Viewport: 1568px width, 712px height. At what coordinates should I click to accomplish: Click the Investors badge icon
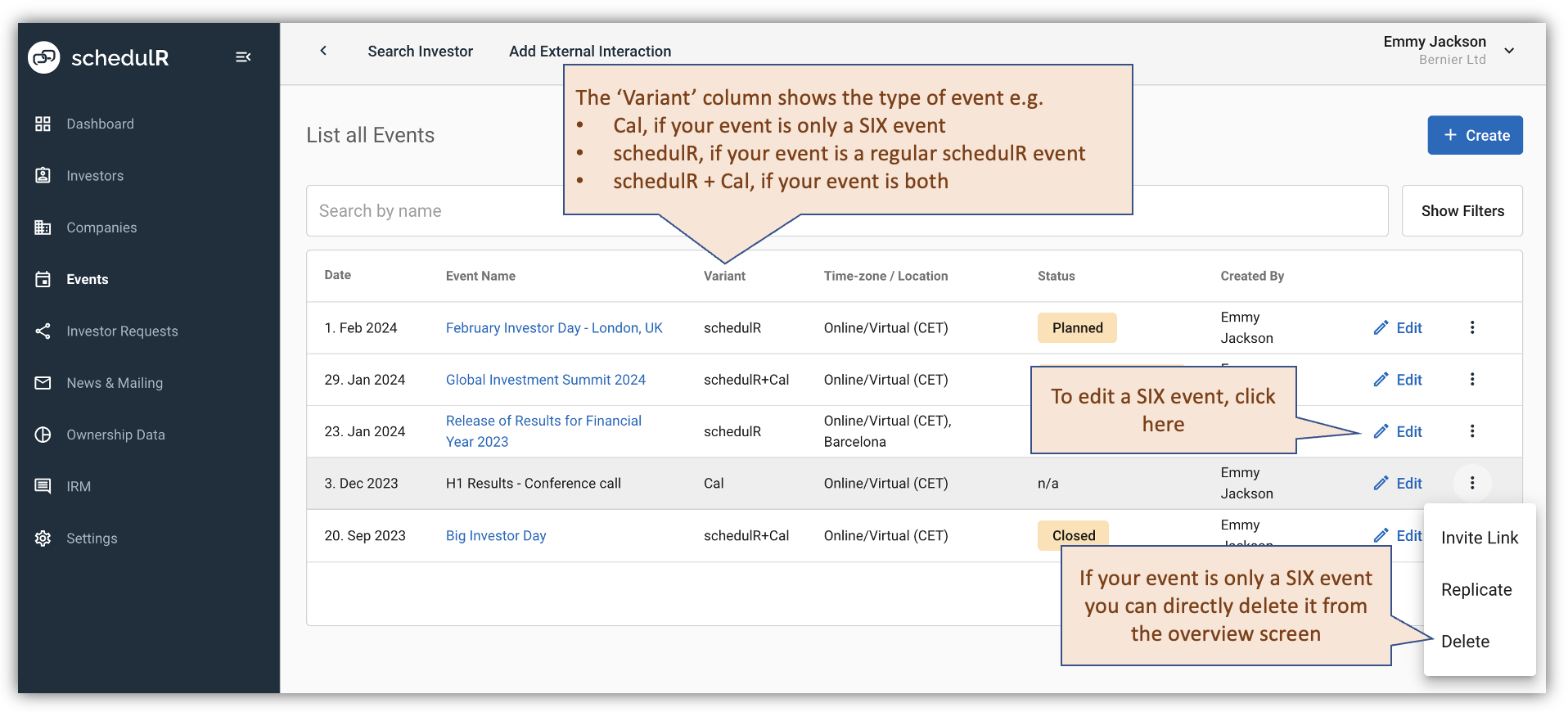pos(43,175)
